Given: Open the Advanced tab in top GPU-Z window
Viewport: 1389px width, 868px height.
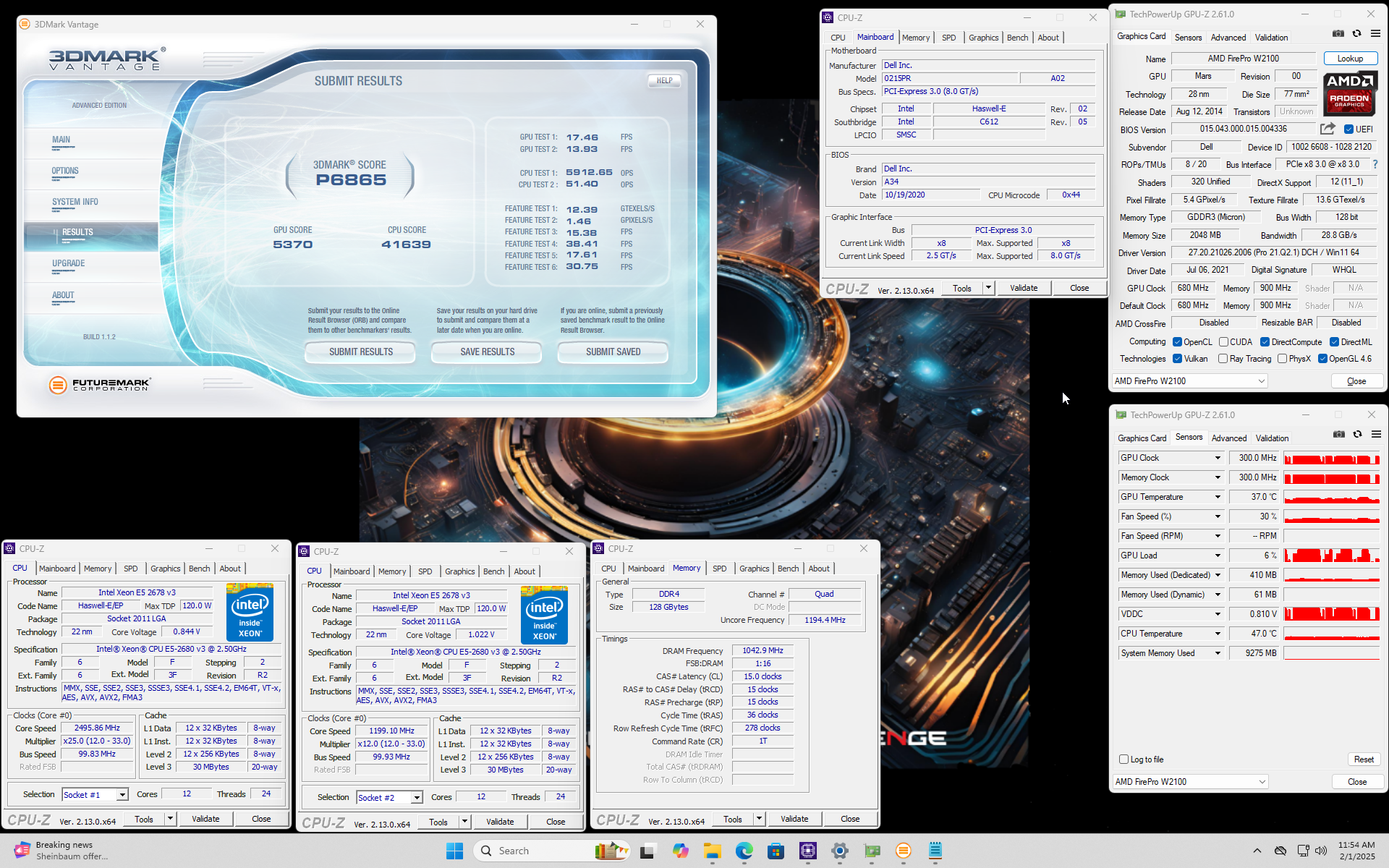Looking at the screenshot, I should (x=1228, y=38).
